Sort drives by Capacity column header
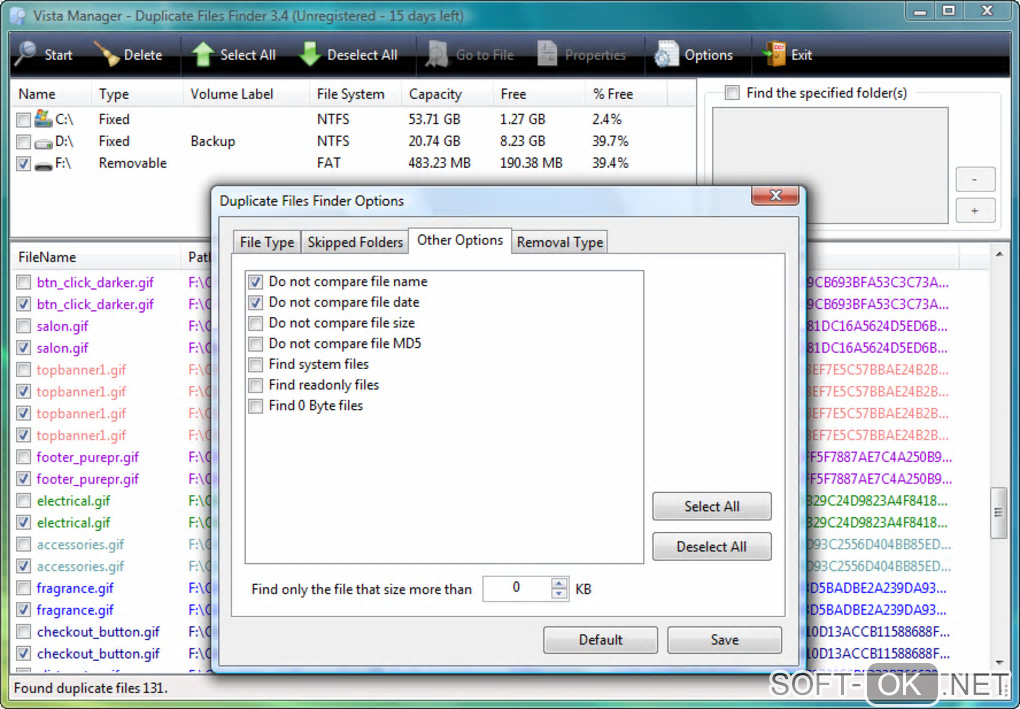Viewport: 1020px width, 709px height. point(448,94)
